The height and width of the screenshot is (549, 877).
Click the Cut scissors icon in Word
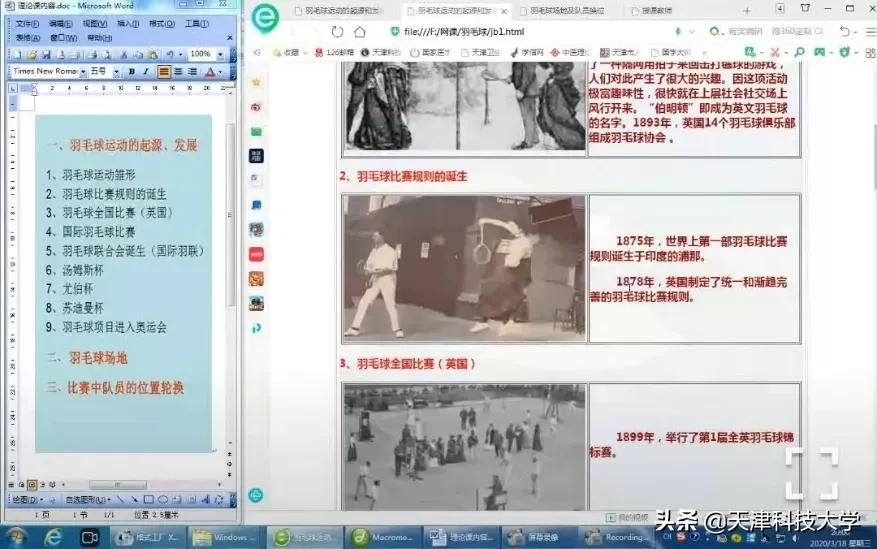click(124, 54)
